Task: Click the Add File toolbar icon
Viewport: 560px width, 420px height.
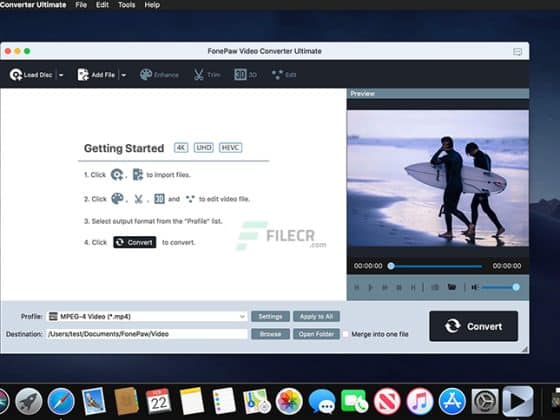Action: 83,75
